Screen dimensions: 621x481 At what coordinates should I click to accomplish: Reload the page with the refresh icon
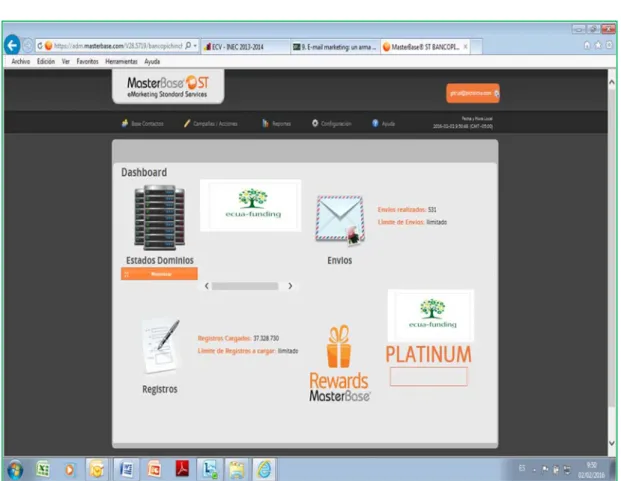click(x=40, y=46)
